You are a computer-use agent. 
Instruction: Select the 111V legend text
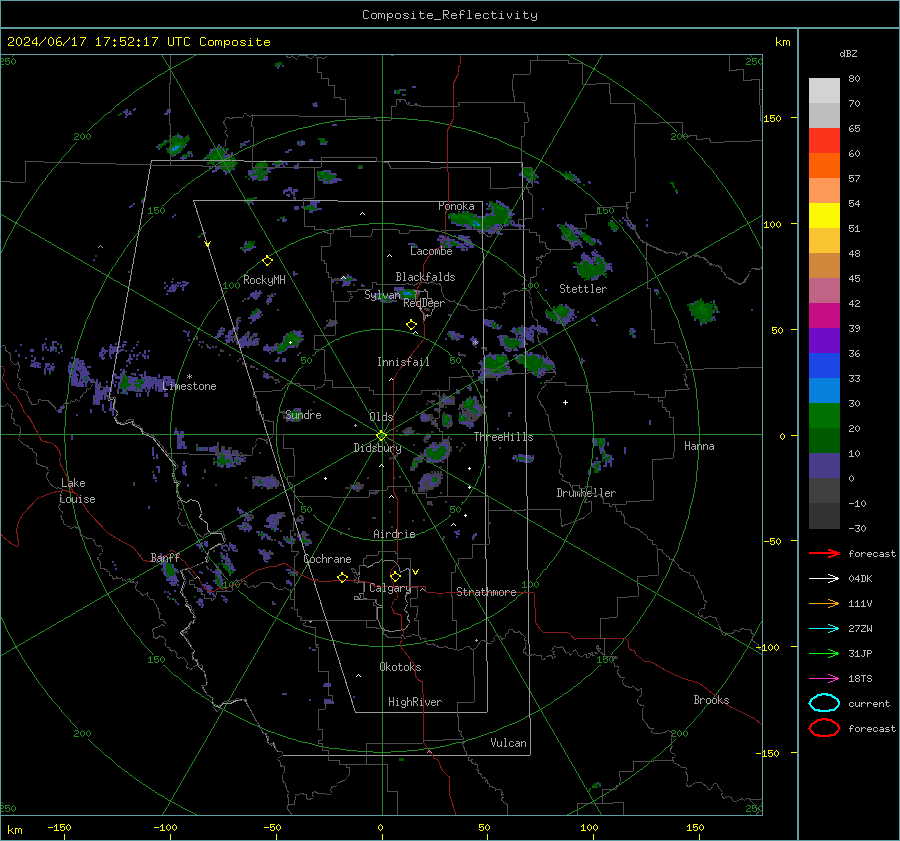[860, 603]
